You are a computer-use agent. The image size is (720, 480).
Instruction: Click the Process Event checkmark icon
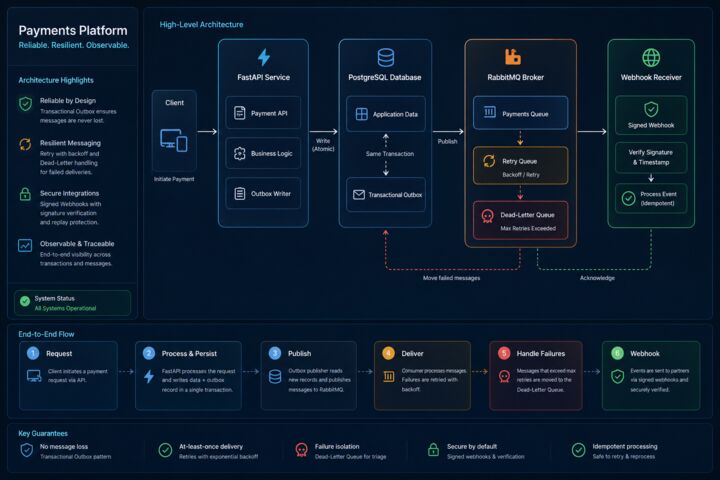(x=629, y=198)
